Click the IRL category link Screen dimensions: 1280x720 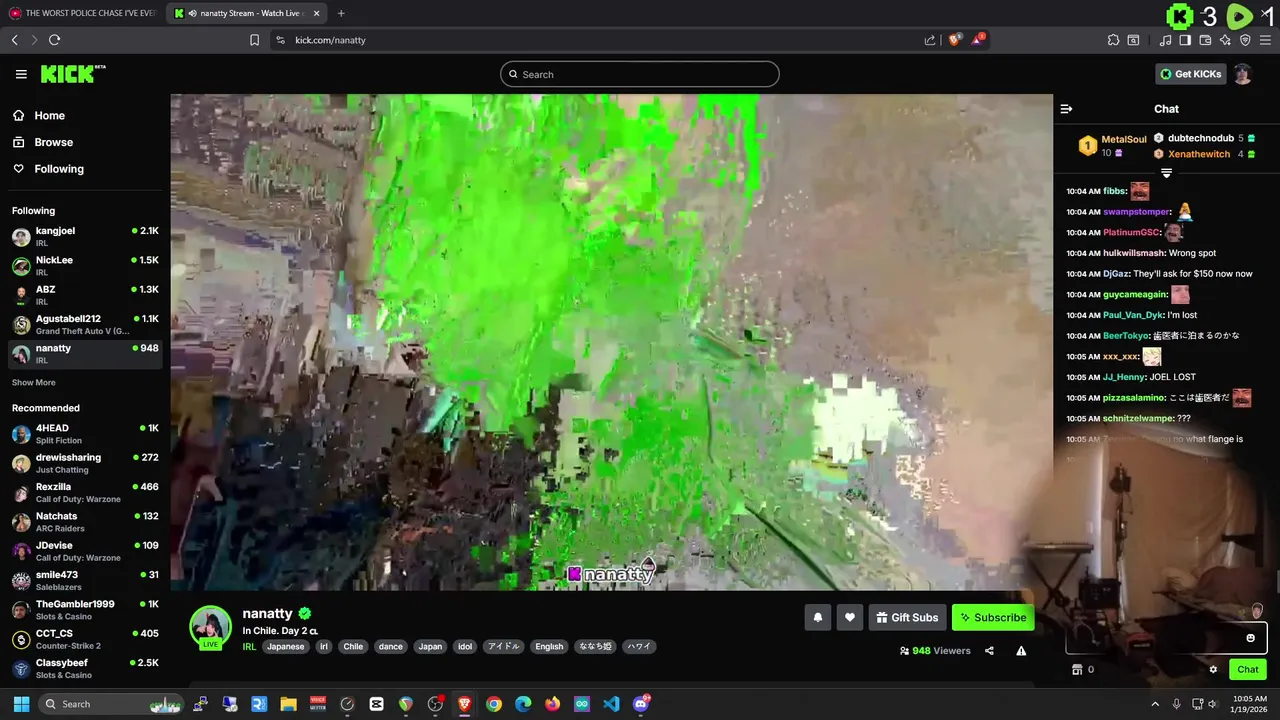249,647
